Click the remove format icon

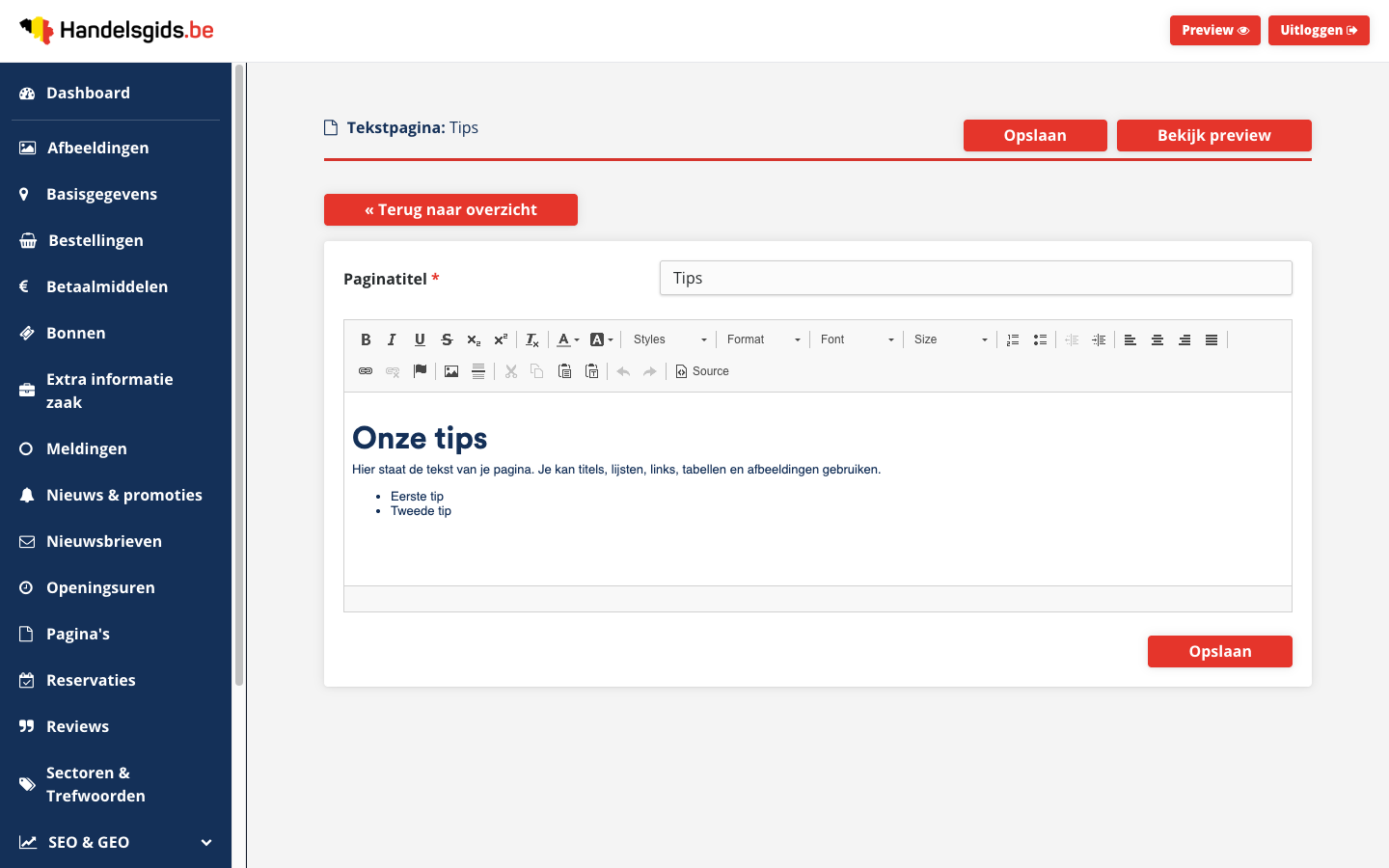532,339
